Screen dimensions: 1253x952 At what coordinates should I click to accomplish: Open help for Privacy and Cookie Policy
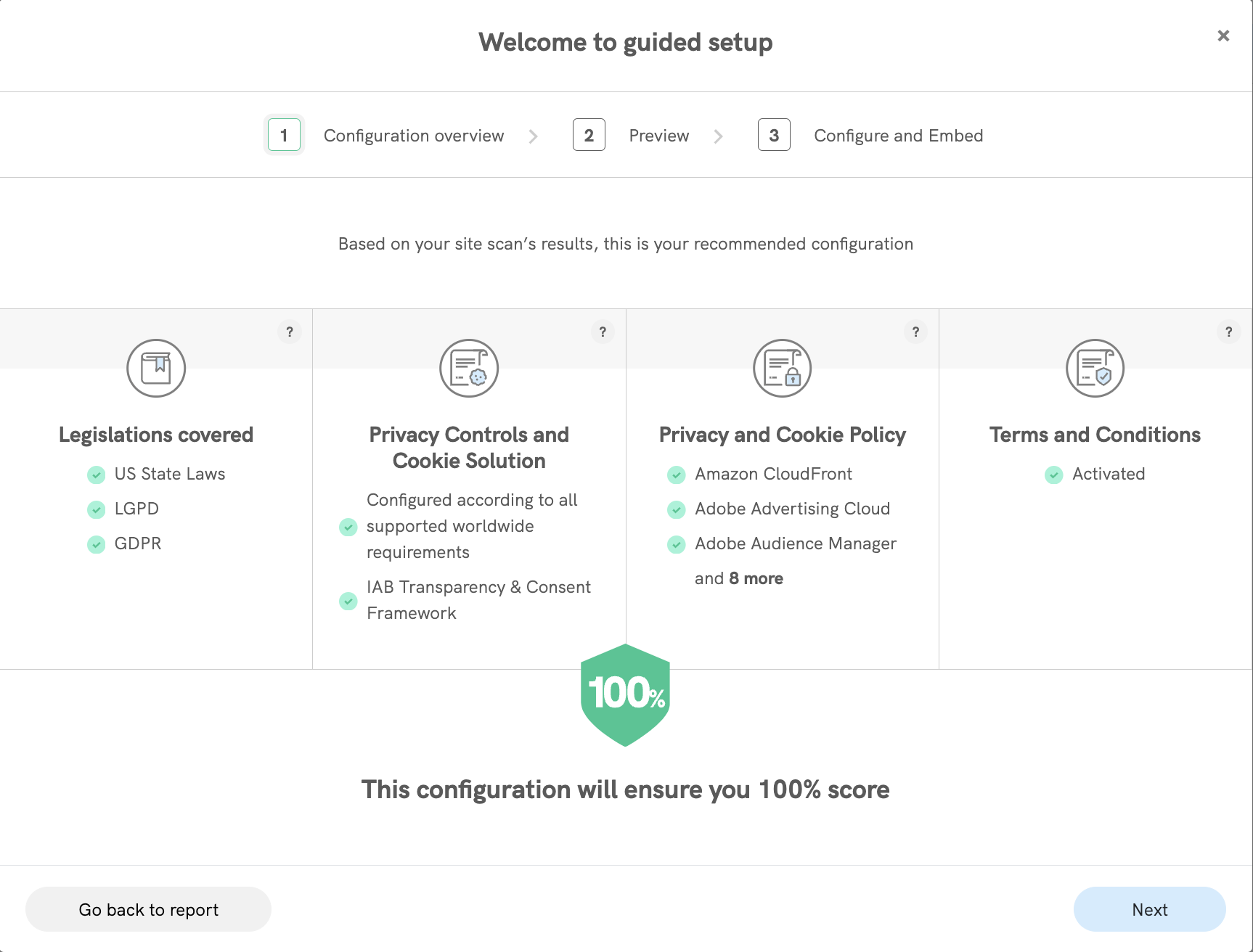(915, 332)
